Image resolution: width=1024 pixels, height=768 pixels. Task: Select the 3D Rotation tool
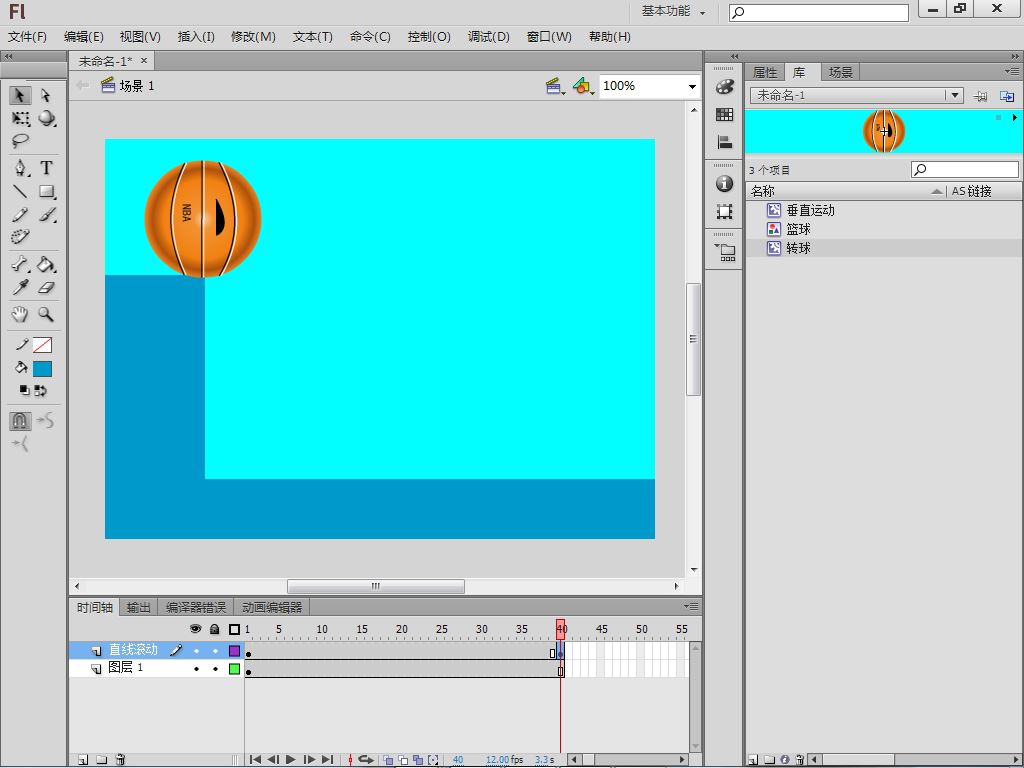coord(46,118)
